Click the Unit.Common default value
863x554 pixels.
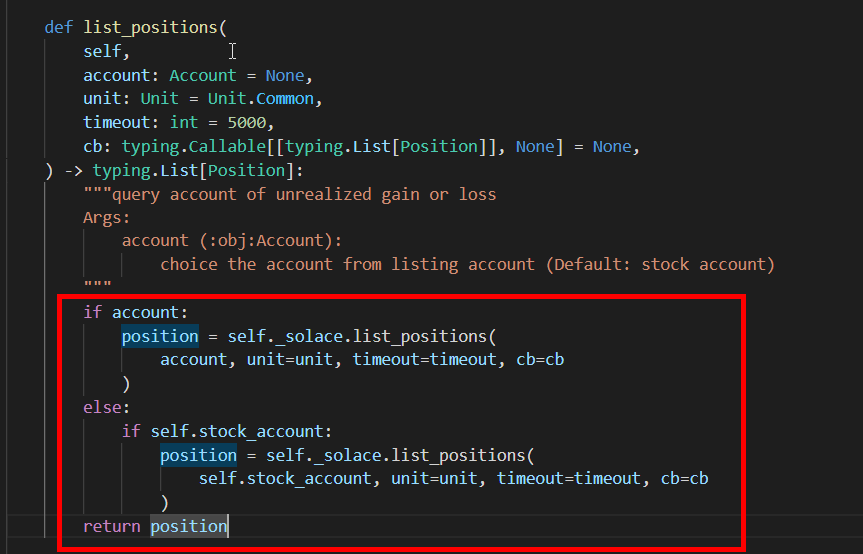point(261,98)
